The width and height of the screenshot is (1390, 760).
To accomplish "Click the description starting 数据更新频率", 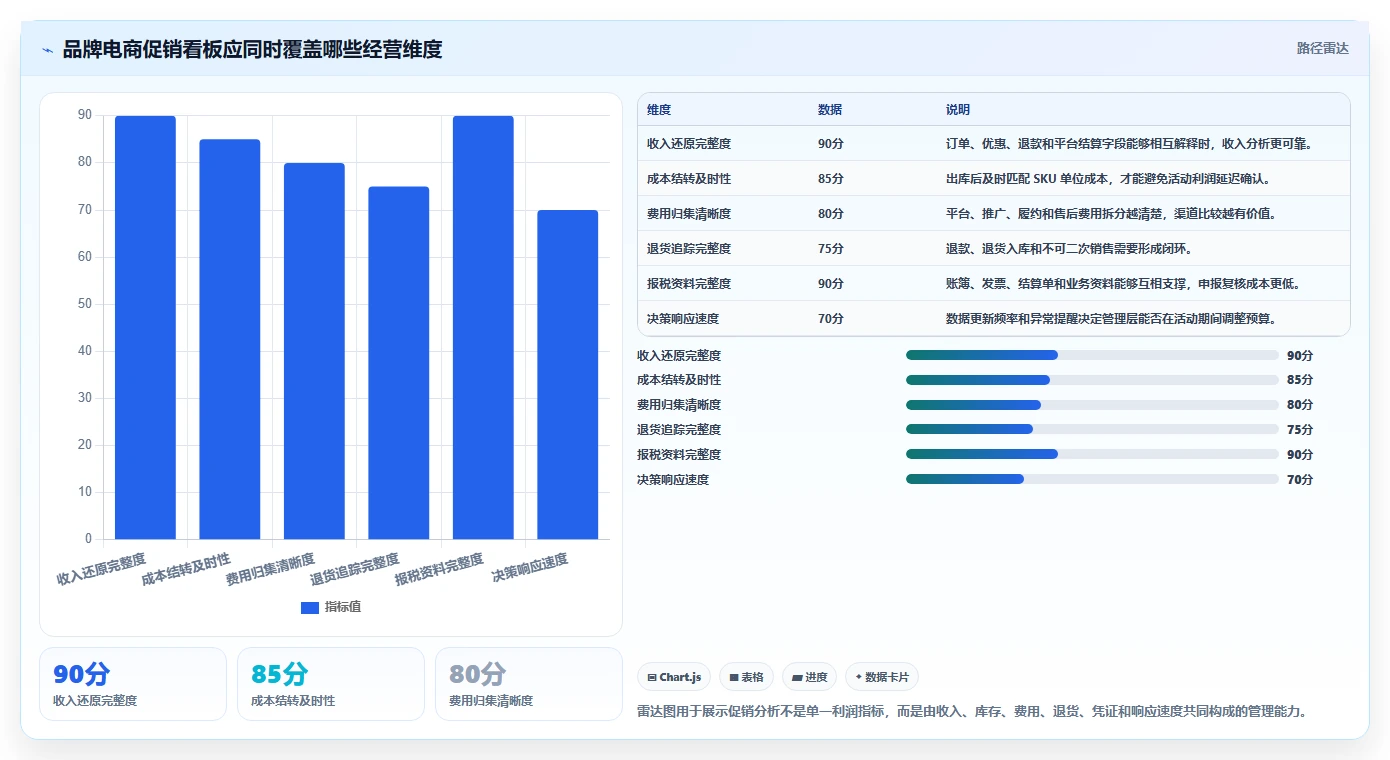I will (1111, 319).
